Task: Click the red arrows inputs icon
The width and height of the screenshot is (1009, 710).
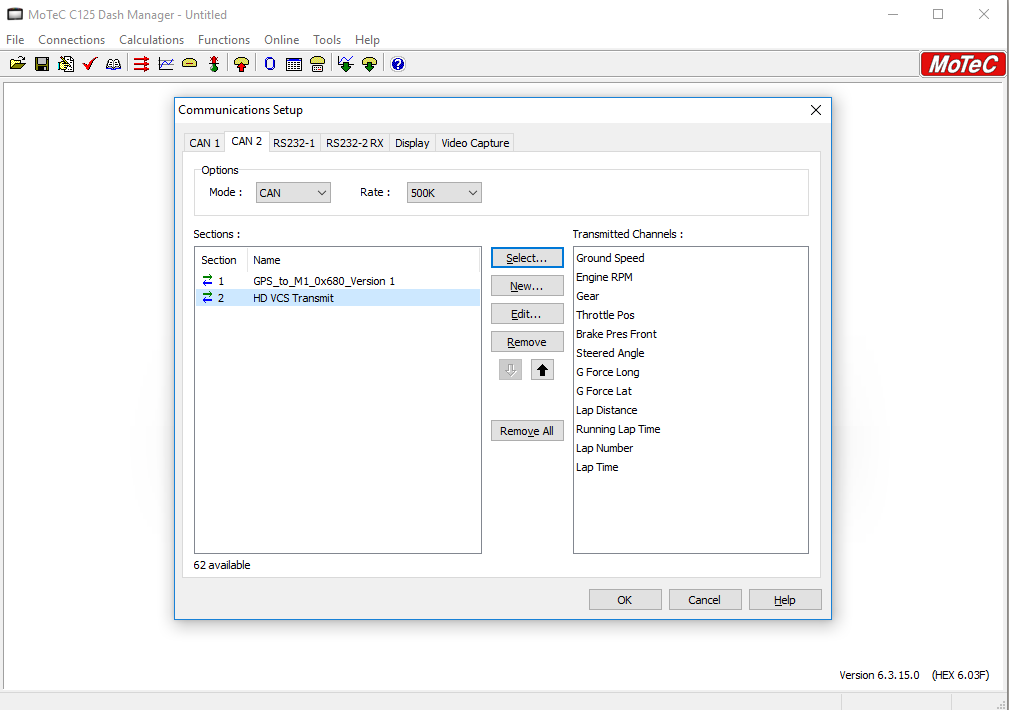Action: 142,64
